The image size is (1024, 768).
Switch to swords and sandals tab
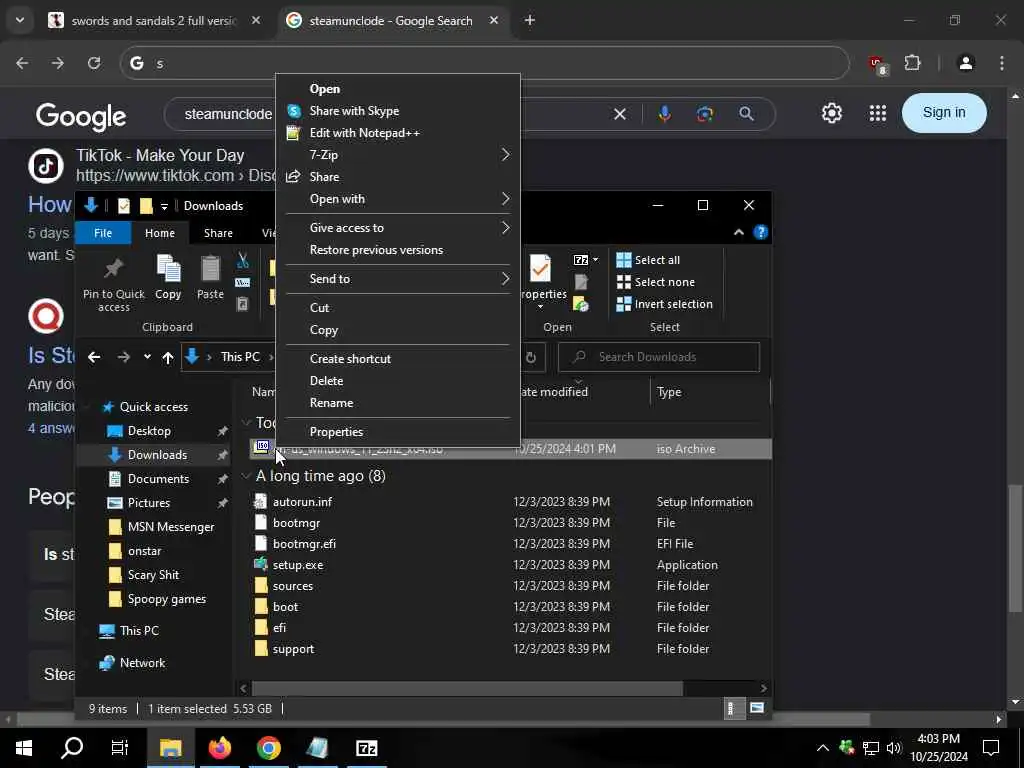(154, 21)
